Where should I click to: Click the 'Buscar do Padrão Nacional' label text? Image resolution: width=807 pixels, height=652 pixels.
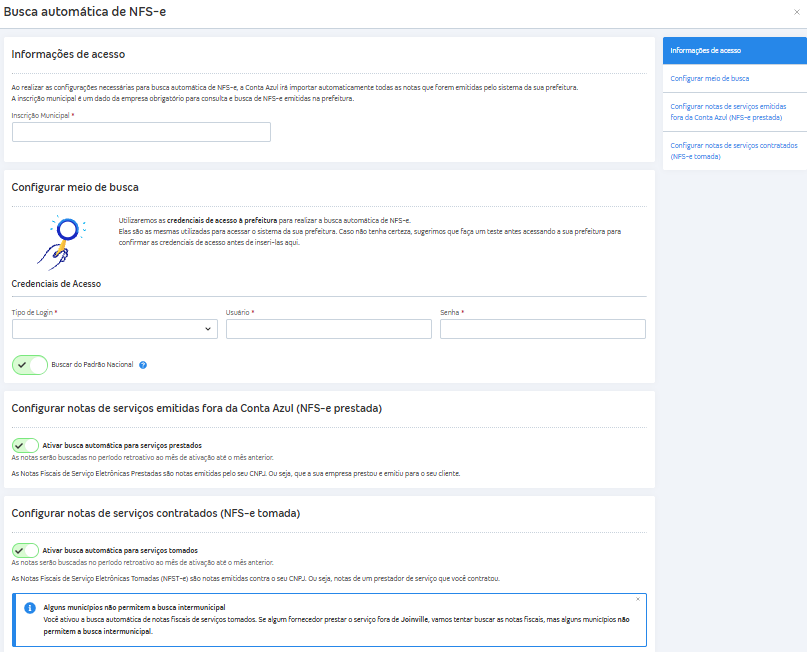[x=92, y=364]
